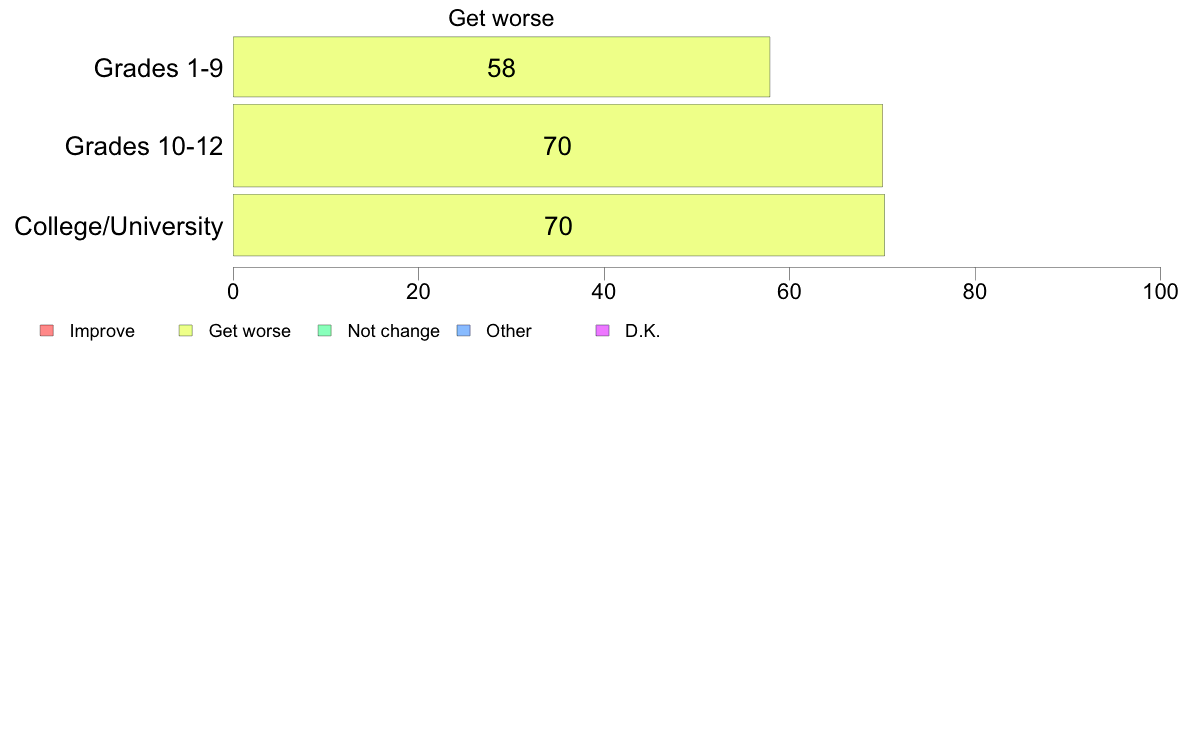Select the Get worse legend label
The width and height of the screenshot is (1188, 736).
[249, 331]
